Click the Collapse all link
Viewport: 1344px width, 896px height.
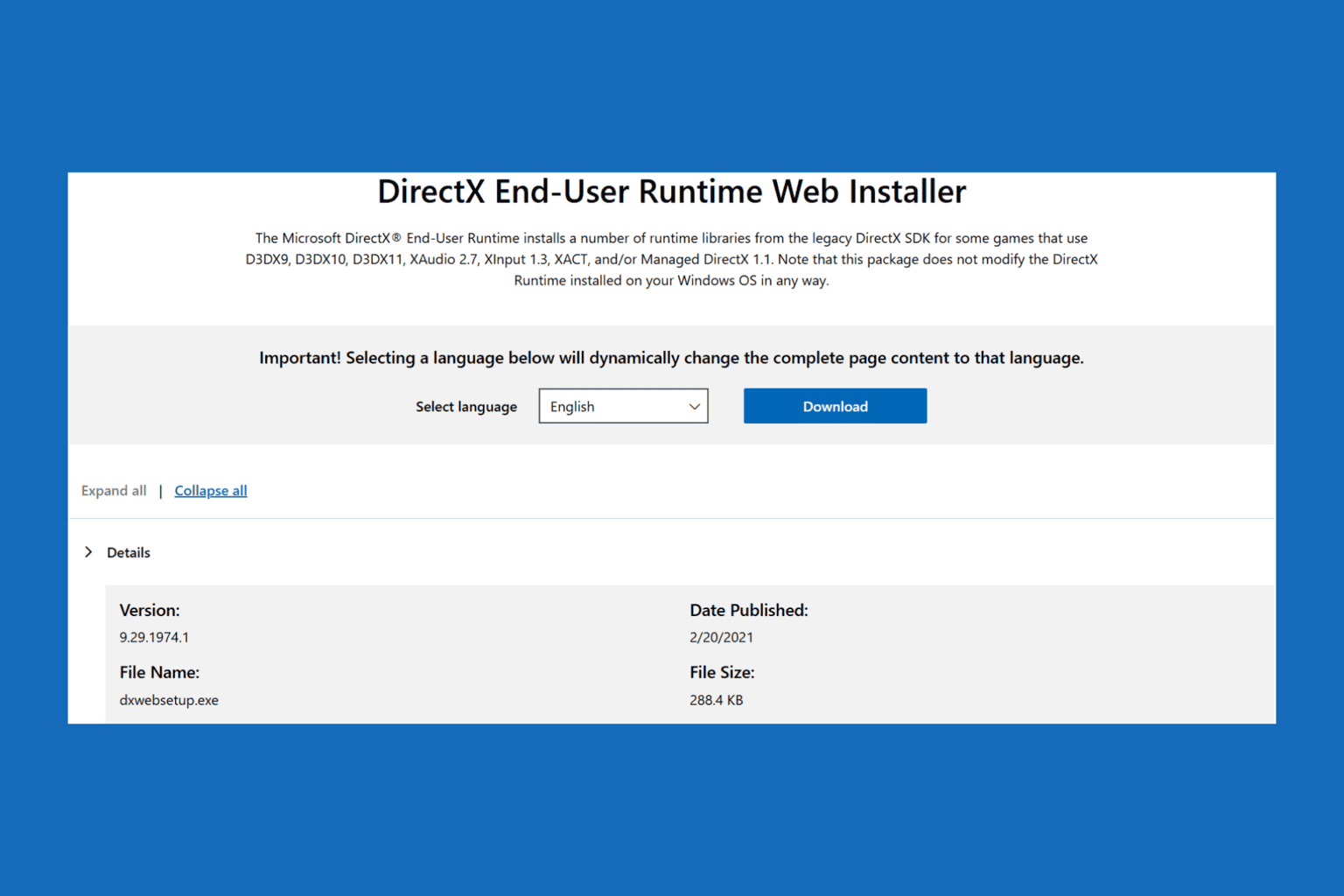point(211,491)
